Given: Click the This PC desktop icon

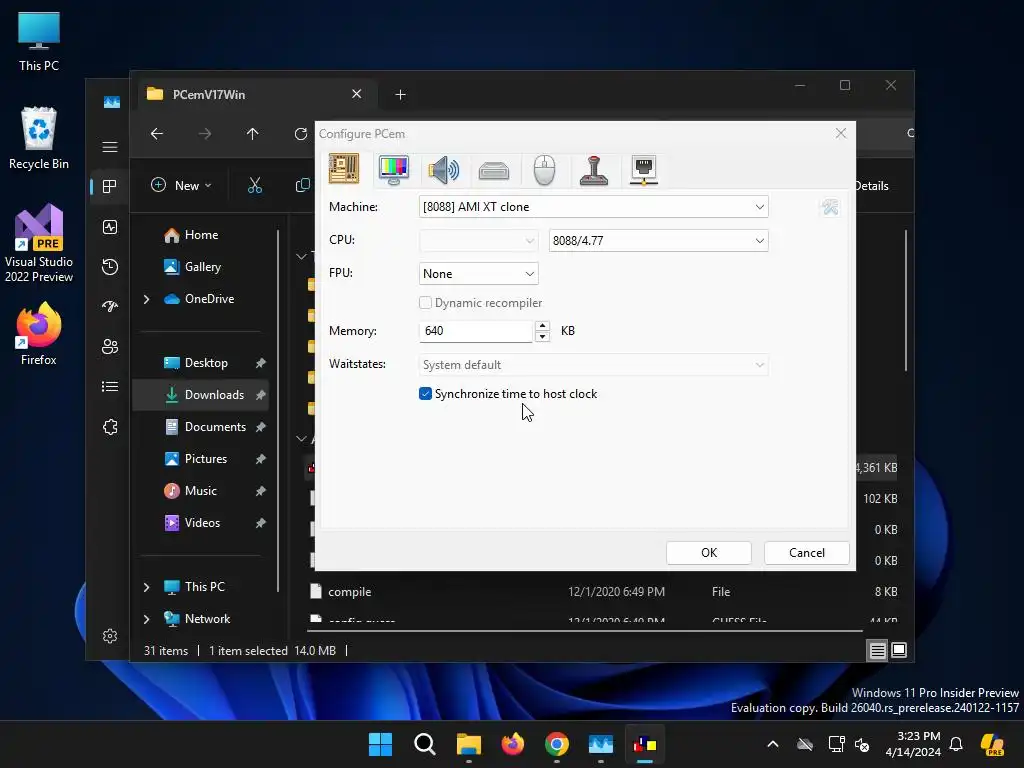Looking at the screenshot, I should coord(39,42).
